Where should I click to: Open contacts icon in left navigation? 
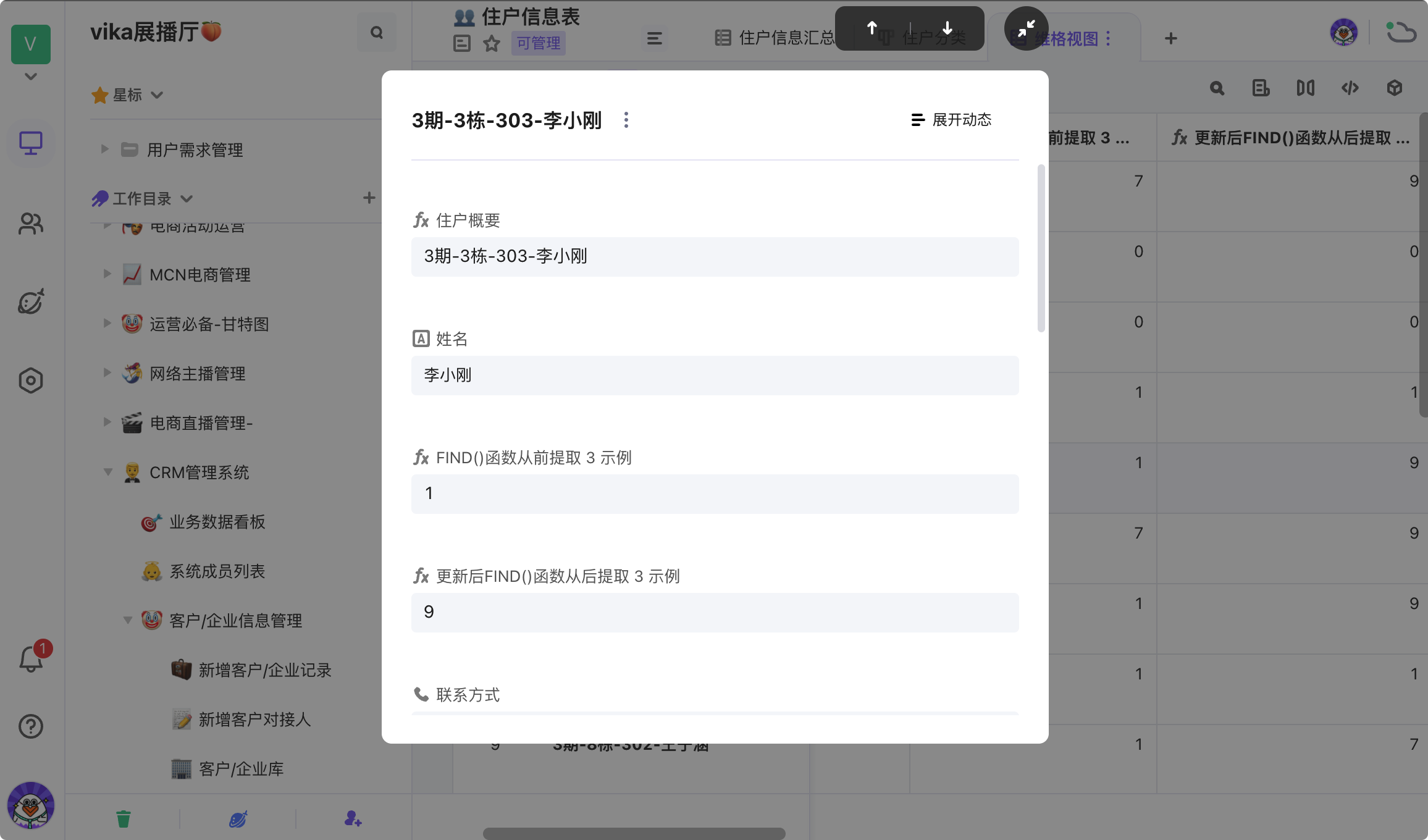click(x=31, y=224)
